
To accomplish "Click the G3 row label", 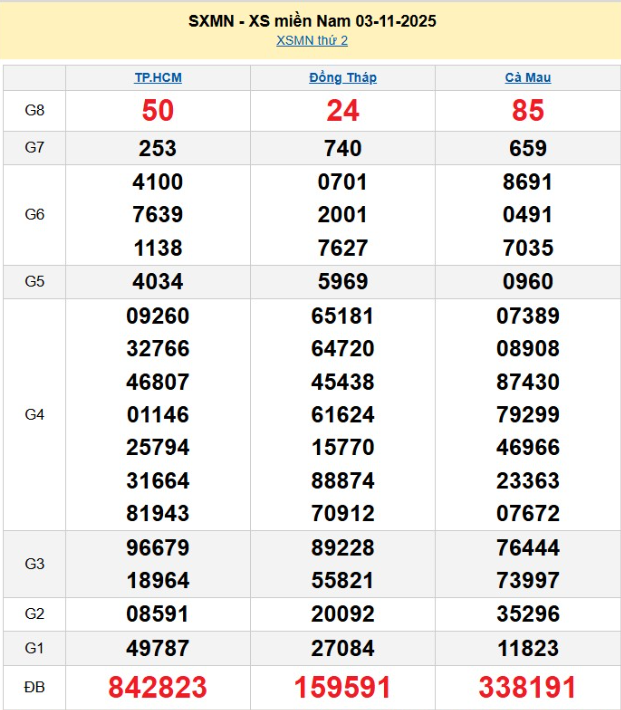I will click(x=35, y=564).
